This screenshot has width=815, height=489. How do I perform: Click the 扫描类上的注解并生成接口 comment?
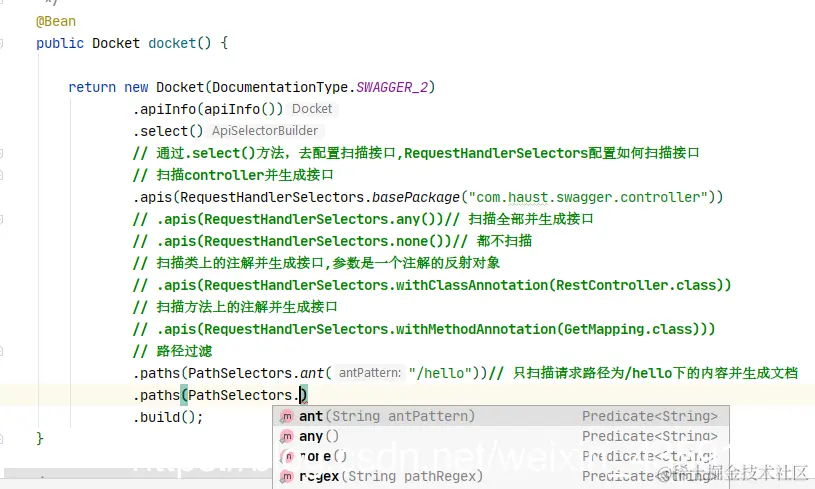[317, 263]
